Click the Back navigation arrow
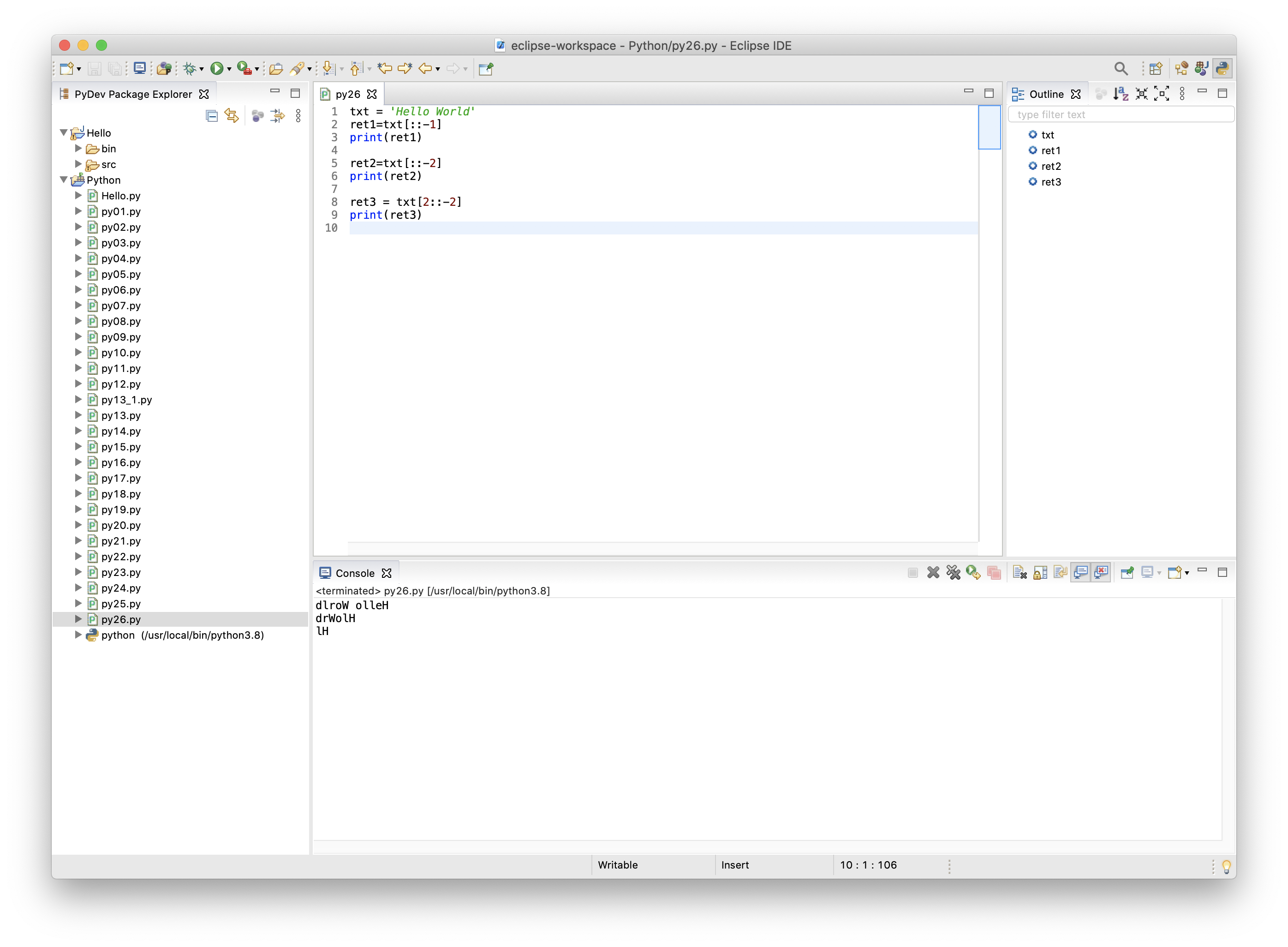Image resolution: width=1288 pixels, height=947 pixels. click(424, 69)
